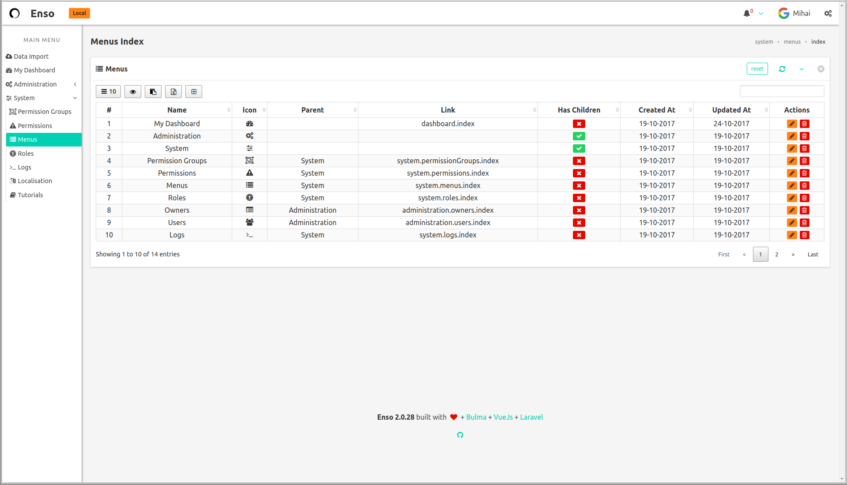Screen dimensions: 847x485
Task: Click the Local environment badge
Action: 79,13
